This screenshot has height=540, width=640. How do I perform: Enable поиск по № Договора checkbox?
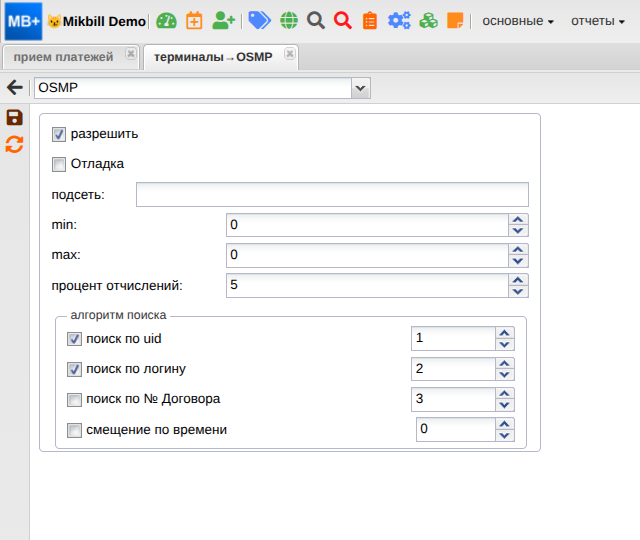tap(74, 400)
